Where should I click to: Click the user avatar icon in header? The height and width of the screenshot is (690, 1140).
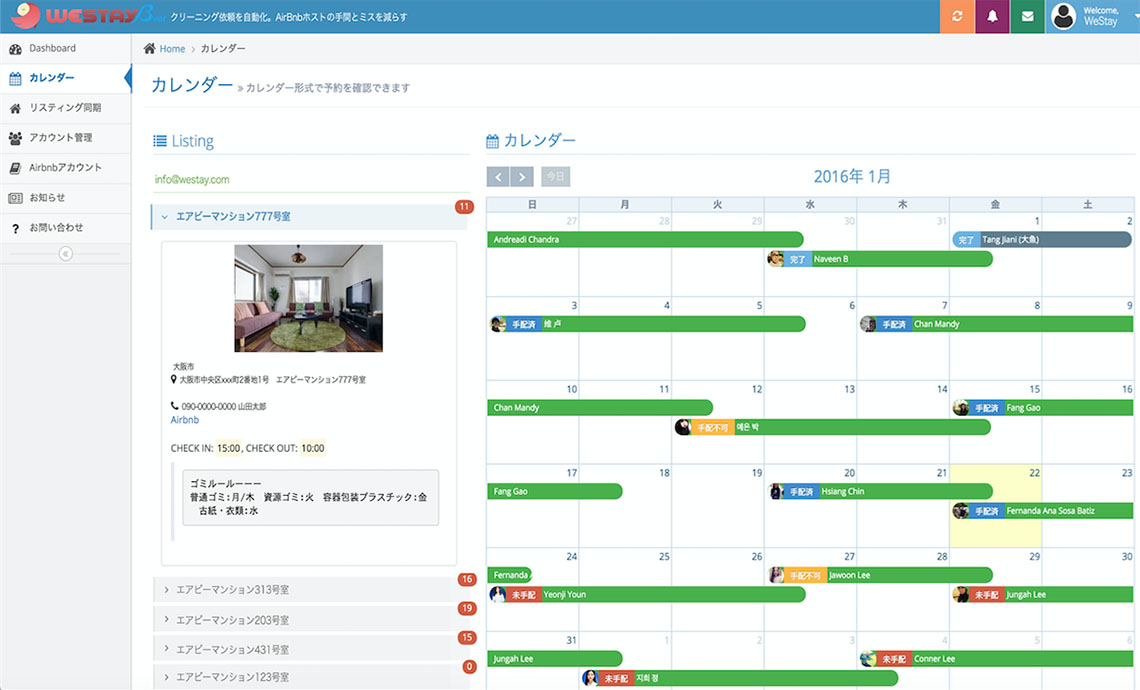[x=1064, y=17]
